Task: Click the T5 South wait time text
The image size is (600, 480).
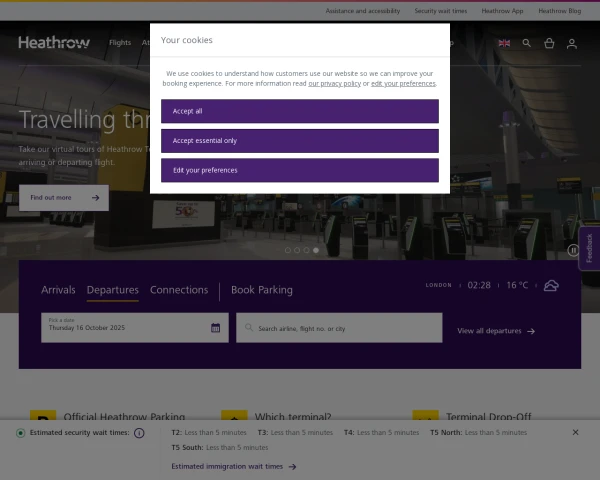Action: click(x=220, y=447)
